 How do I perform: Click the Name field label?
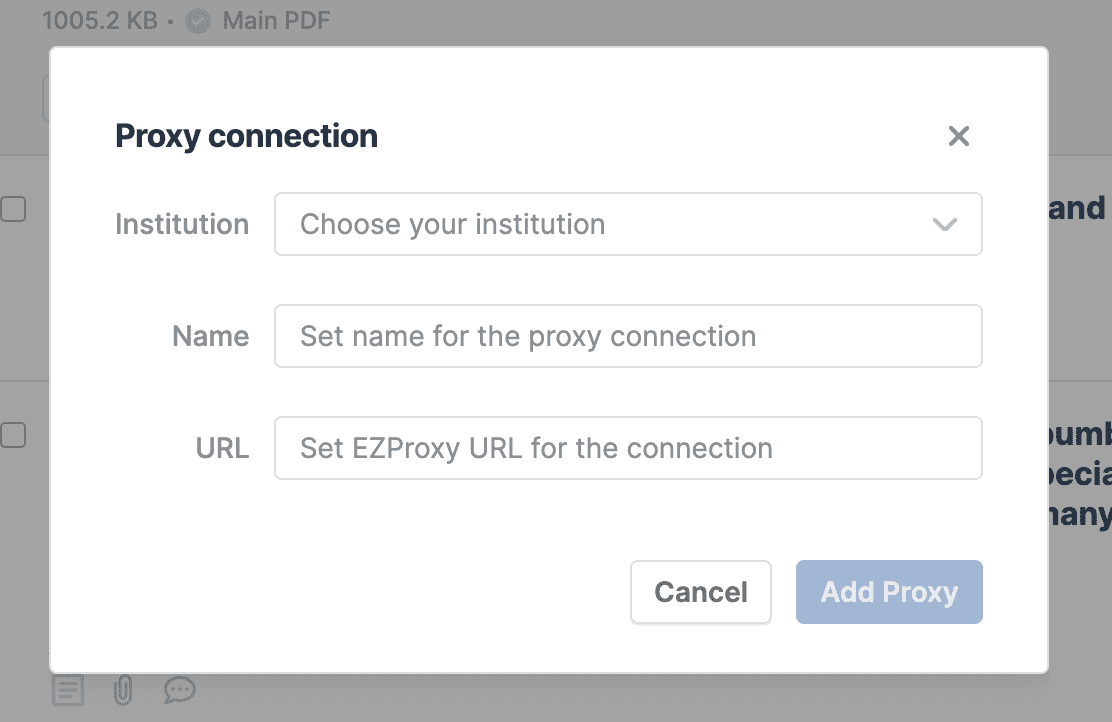point(210,336)
